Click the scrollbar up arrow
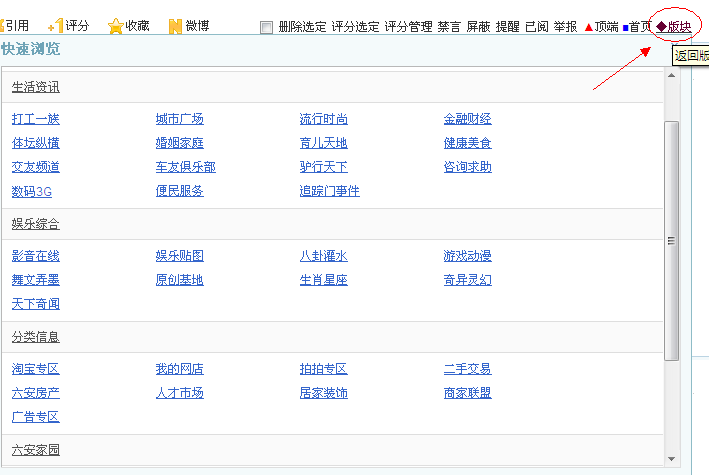 click(671, 75)
